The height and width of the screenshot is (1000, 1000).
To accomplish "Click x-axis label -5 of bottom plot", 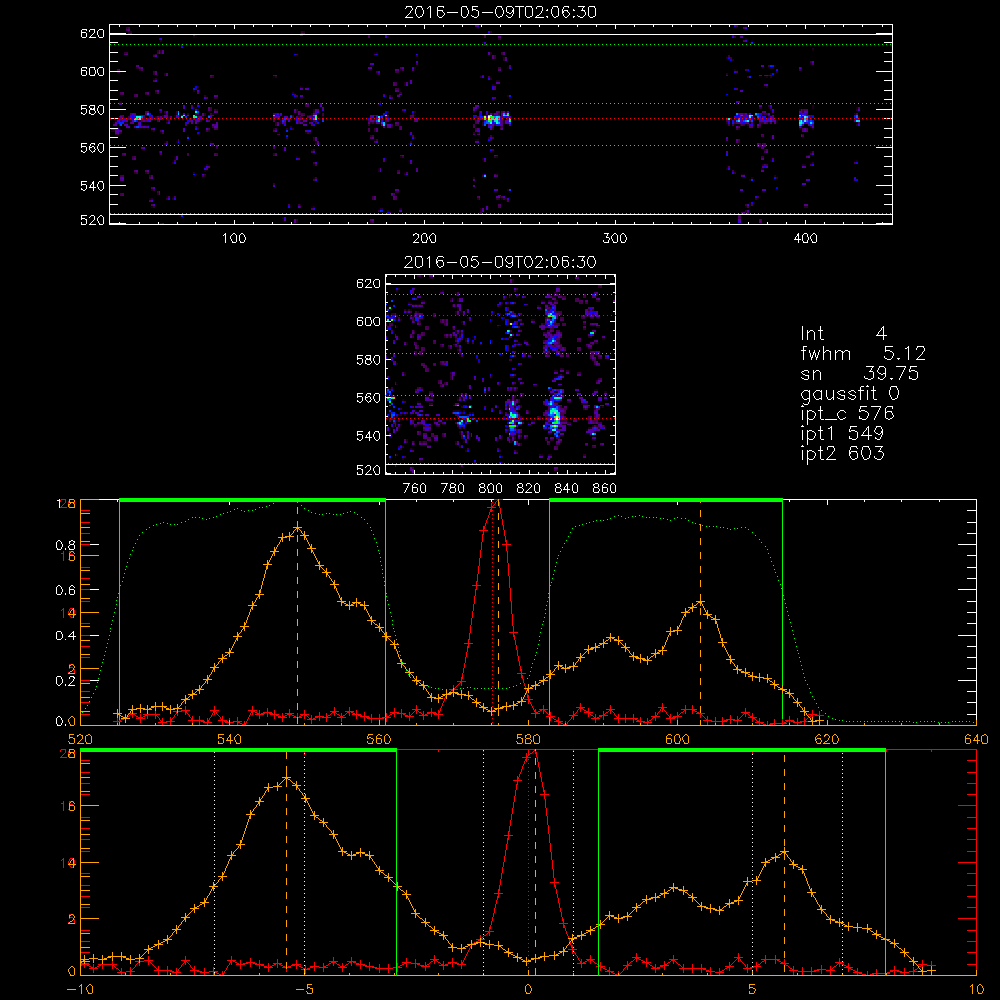I will click(304, 989).
